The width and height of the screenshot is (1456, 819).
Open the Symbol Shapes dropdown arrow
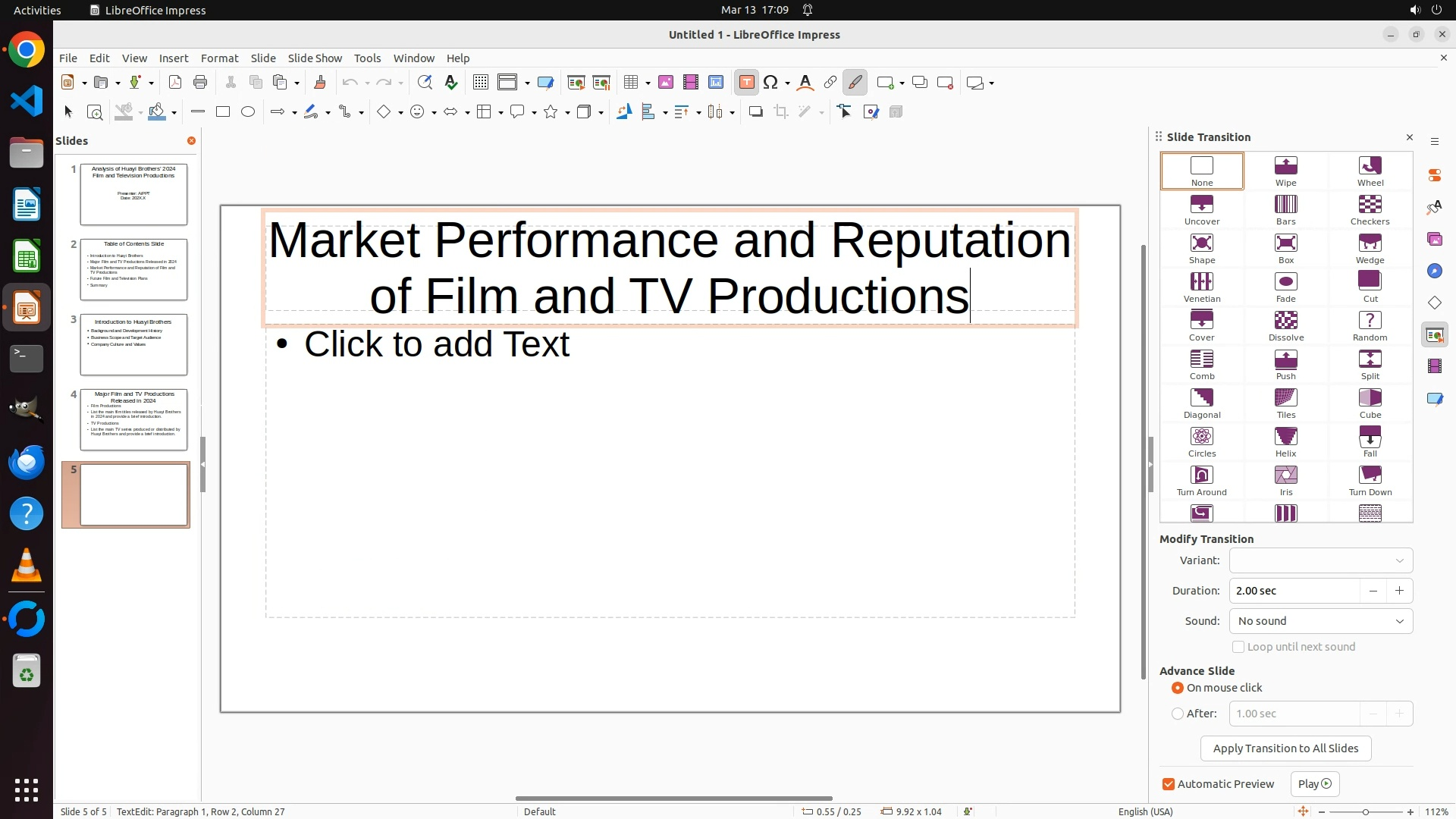[x=434, y=112]
